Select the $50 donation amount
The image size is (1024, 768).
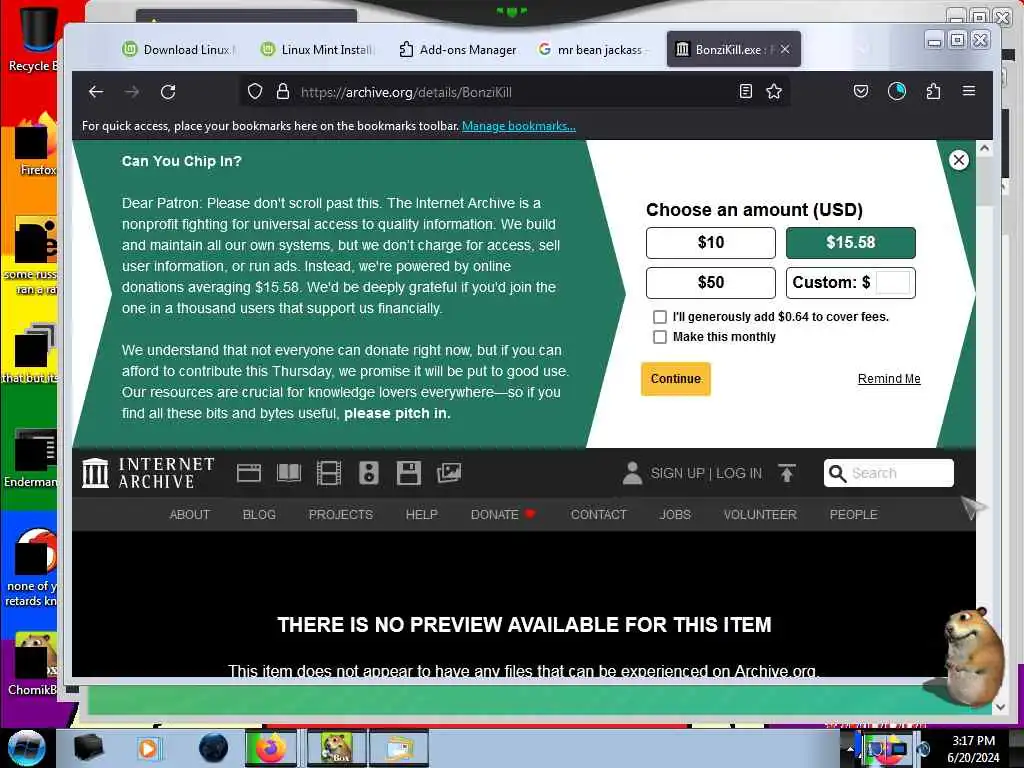(711, 283)
